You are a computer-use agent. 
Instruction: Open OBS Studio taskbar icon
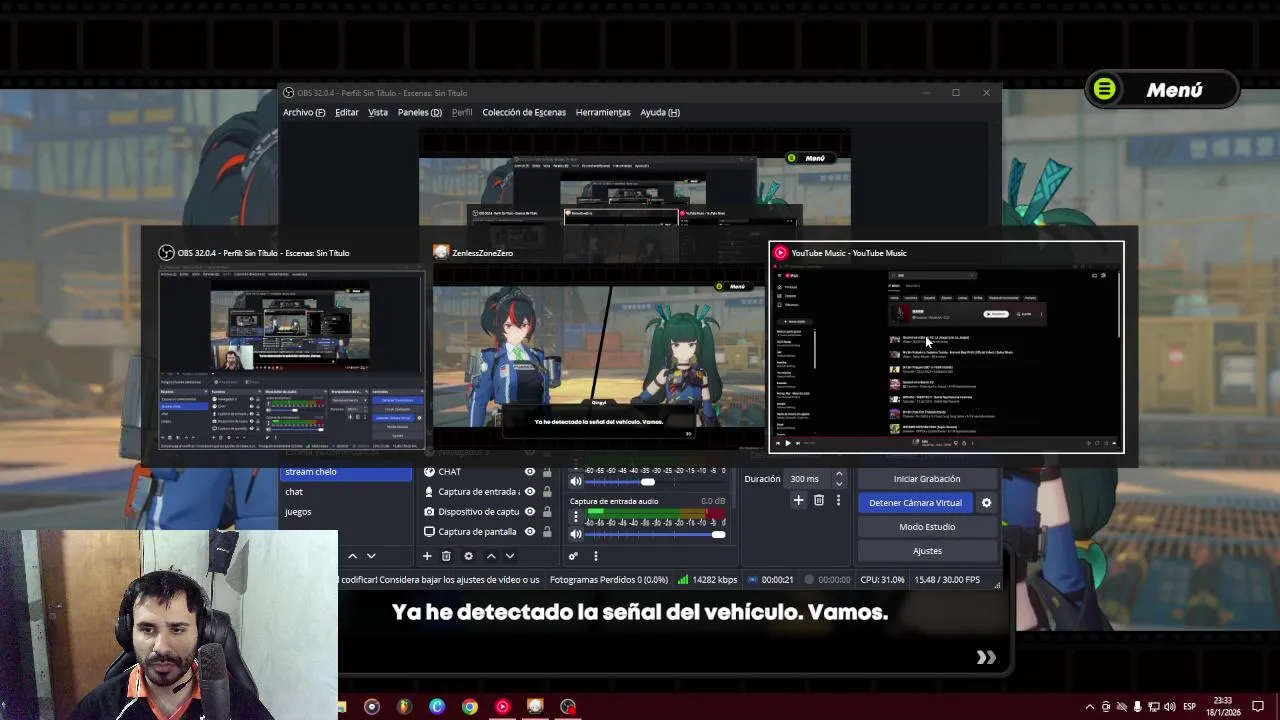(x=568, y=707)
